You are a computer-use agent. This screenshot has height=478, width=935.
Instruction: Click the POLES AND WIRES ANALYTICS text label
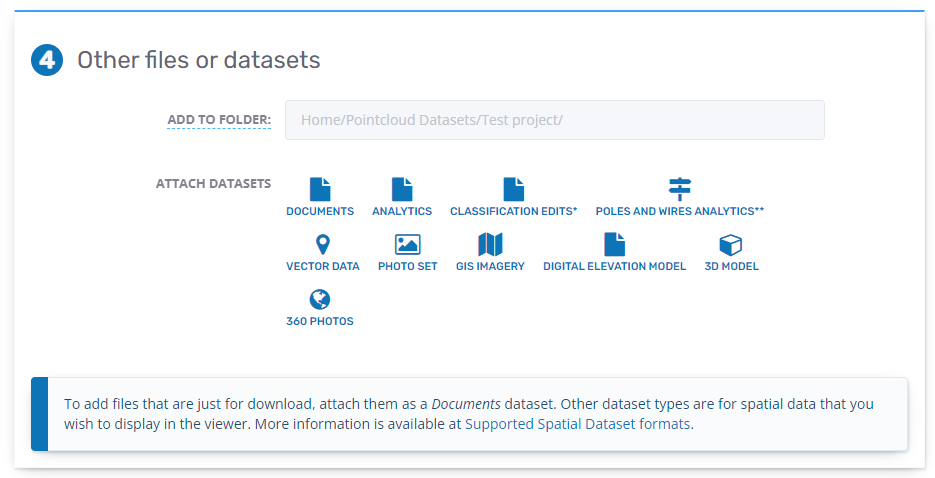click(679, 211)
